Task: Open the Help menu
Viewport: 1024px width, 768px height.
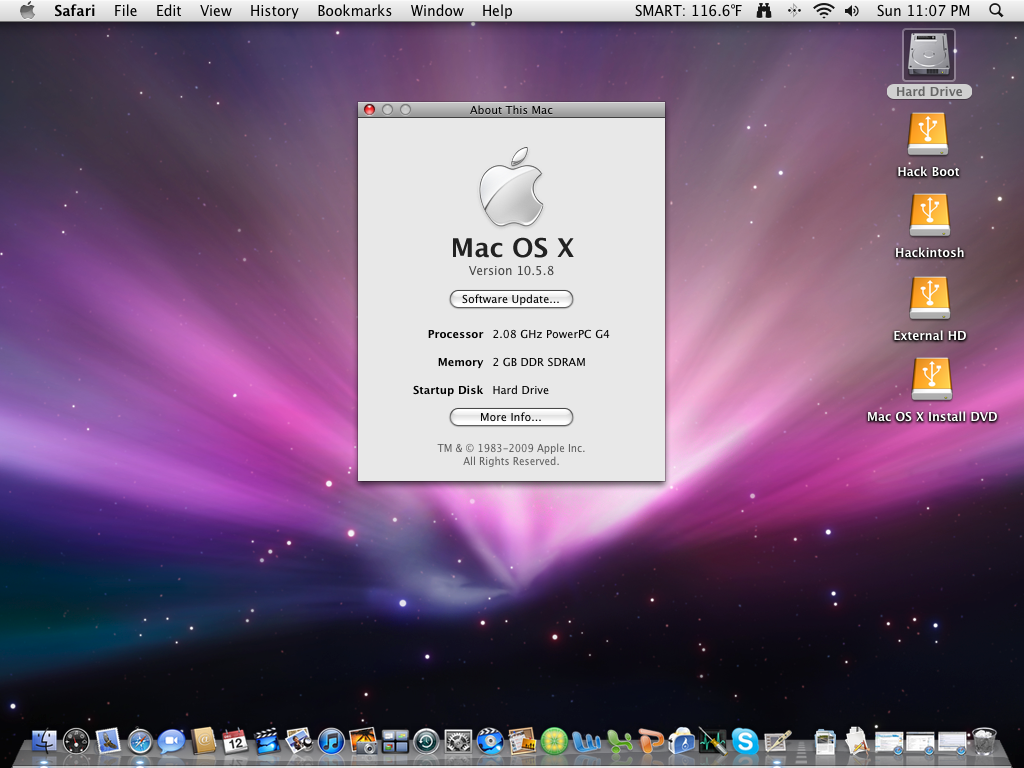Action: [497, 10]
